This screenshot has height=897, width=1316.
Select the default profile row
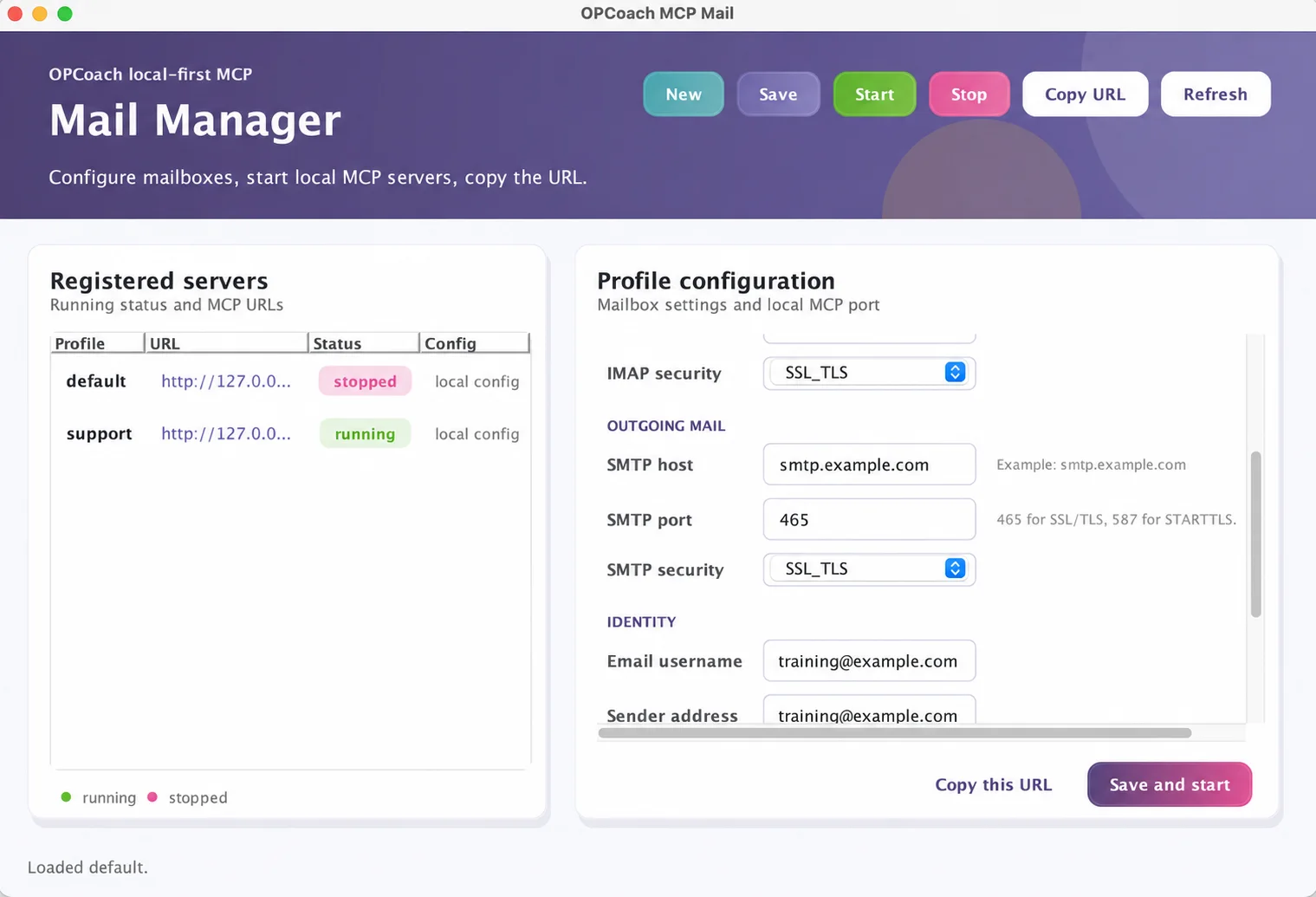(290, 381)
